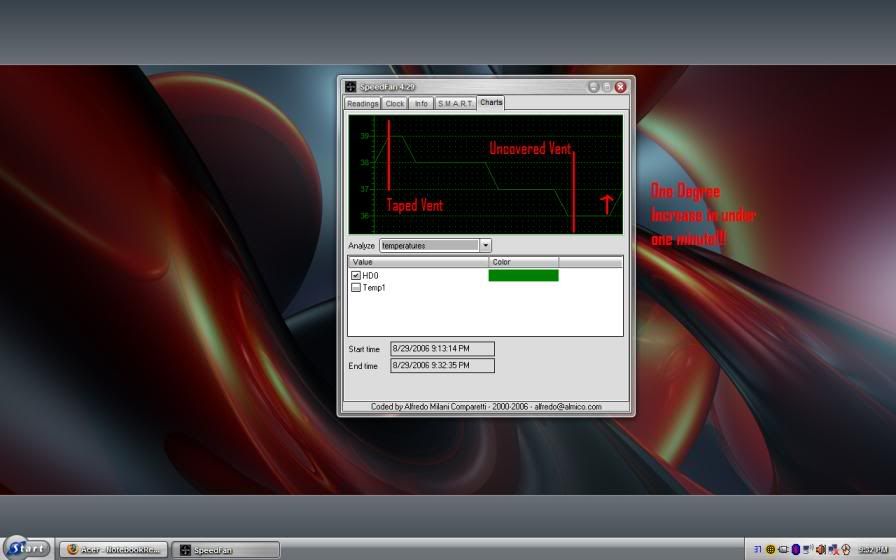The image size is (896, 560).
Task: Switch to the Readings tab
Action: point(362,103)
